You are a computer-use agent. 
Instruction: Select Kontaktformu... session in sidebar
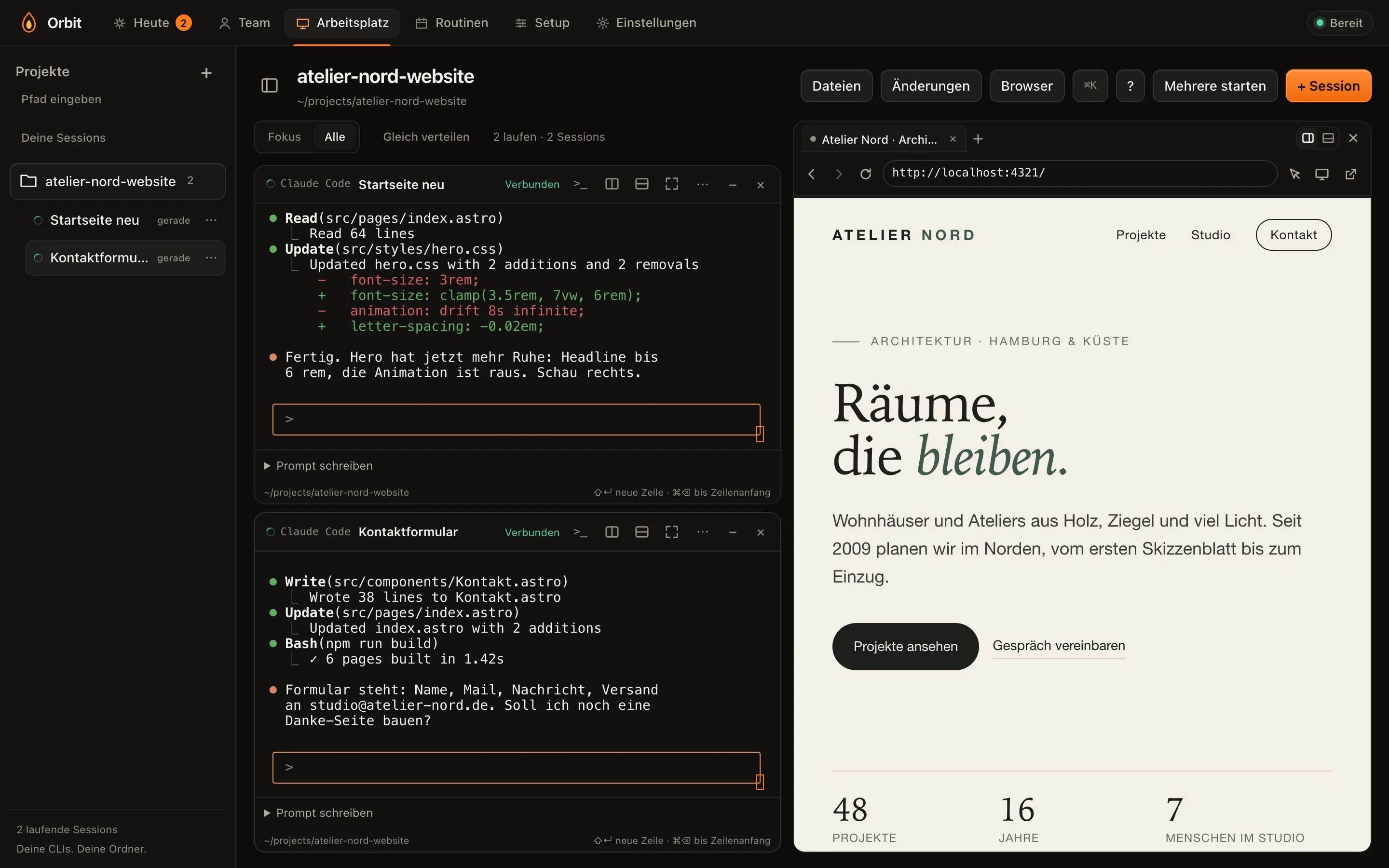coord(125,258)
